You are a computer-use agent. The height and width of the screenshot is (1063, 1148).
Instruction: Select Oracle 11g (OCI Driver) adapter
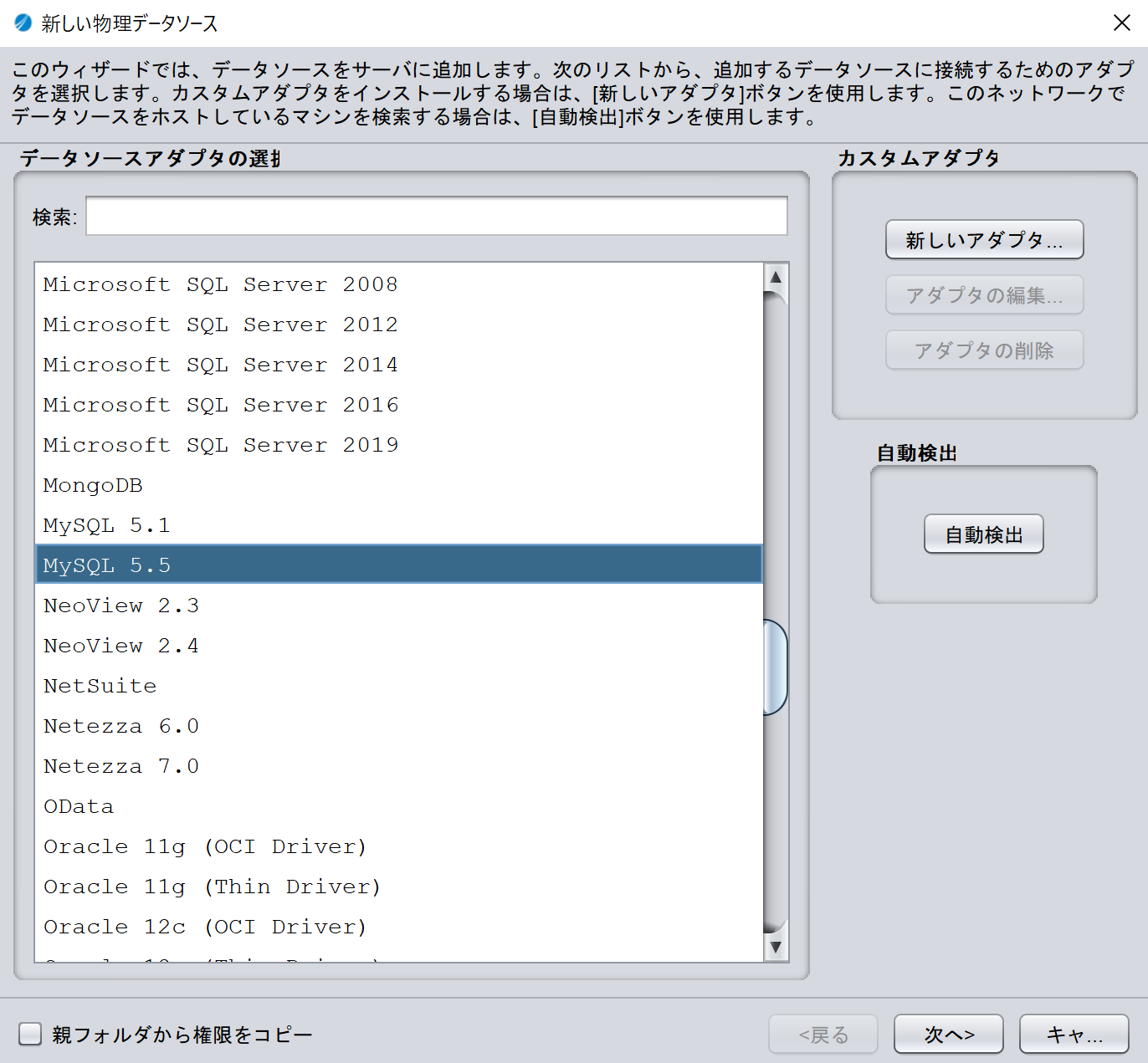tap(399, 846)
